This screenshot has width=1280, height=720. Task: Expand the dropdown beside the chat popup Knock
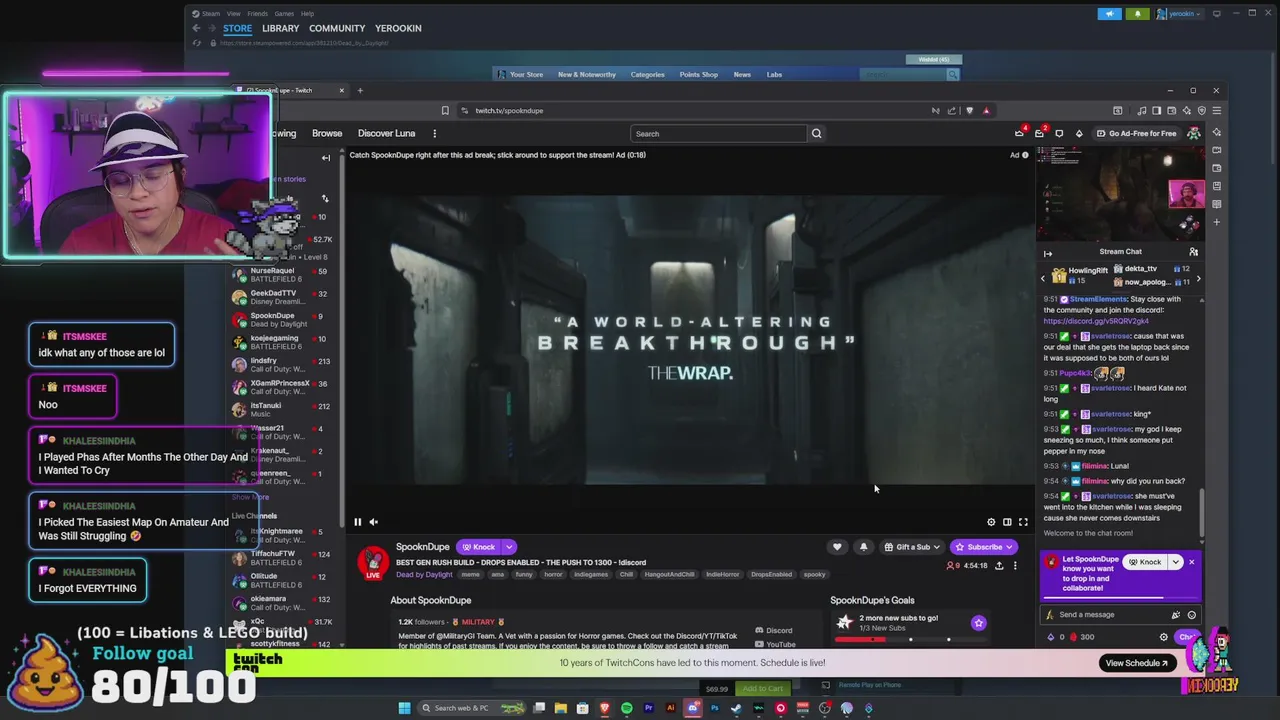click(1175, 562)
